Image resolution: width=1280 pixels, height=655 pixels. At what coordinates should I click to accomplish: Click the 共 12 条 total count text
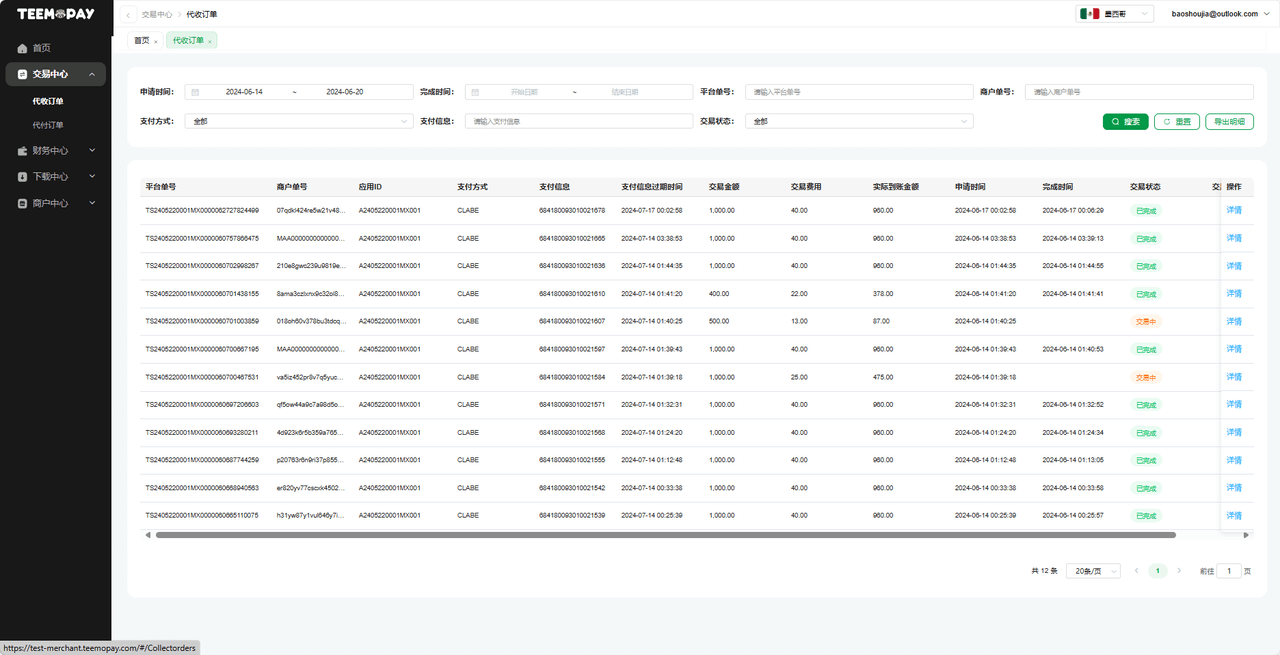tap(1044, 571)
